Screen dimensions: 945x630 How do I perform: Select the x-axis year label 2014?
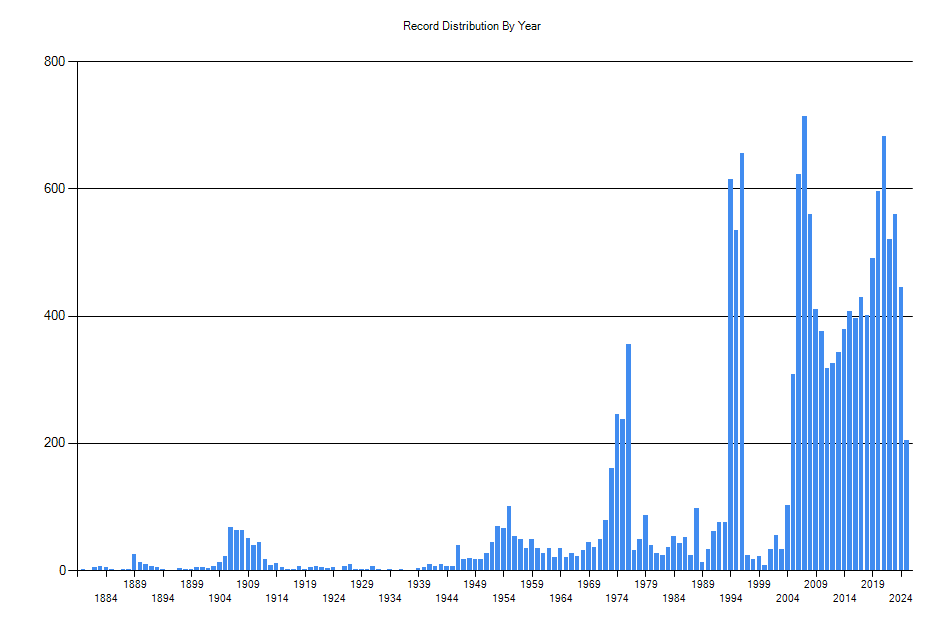pyautogui.click(x=844, y=598)
